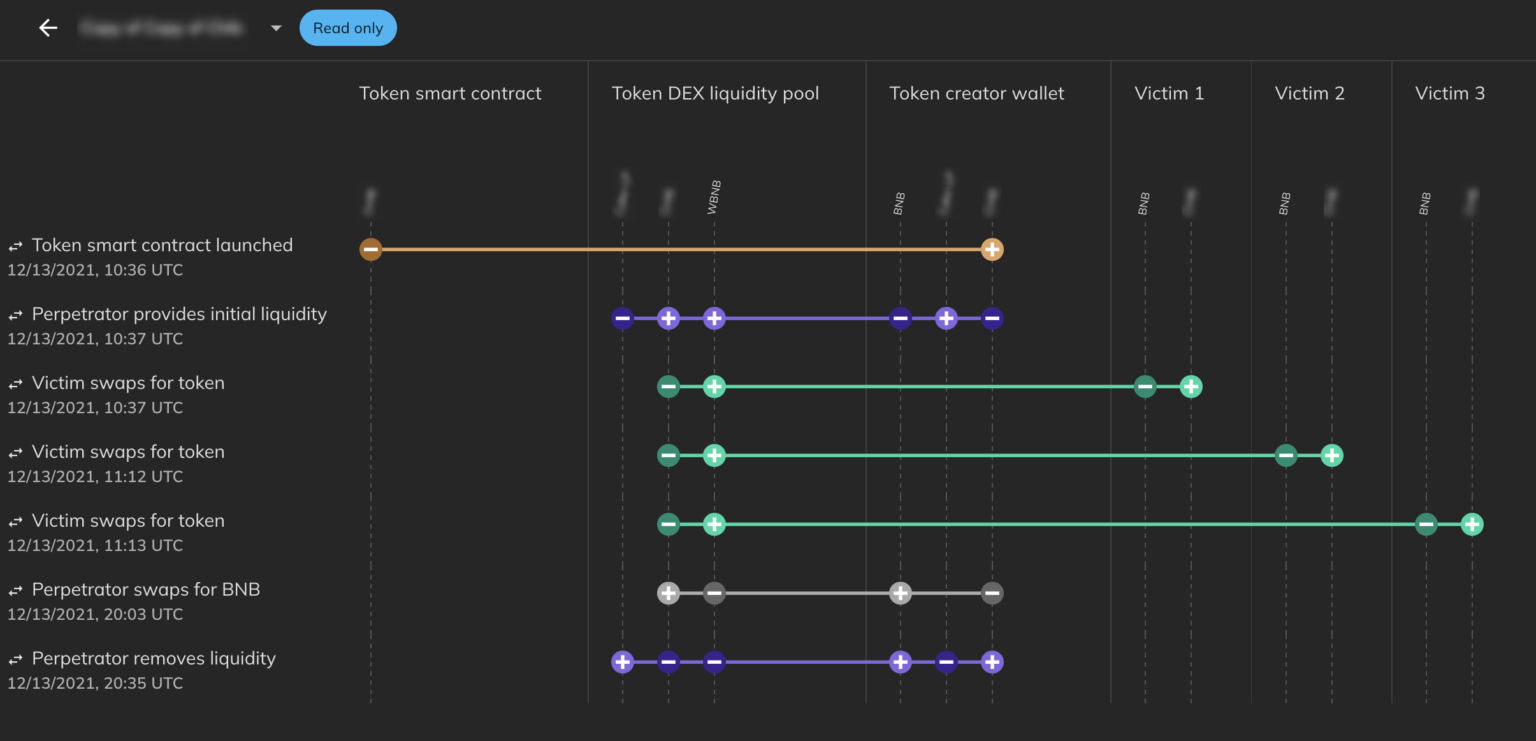Screen dimensions: 1536x741
Task: Click the Victim 3 column header
Action: click(1450, 94)
